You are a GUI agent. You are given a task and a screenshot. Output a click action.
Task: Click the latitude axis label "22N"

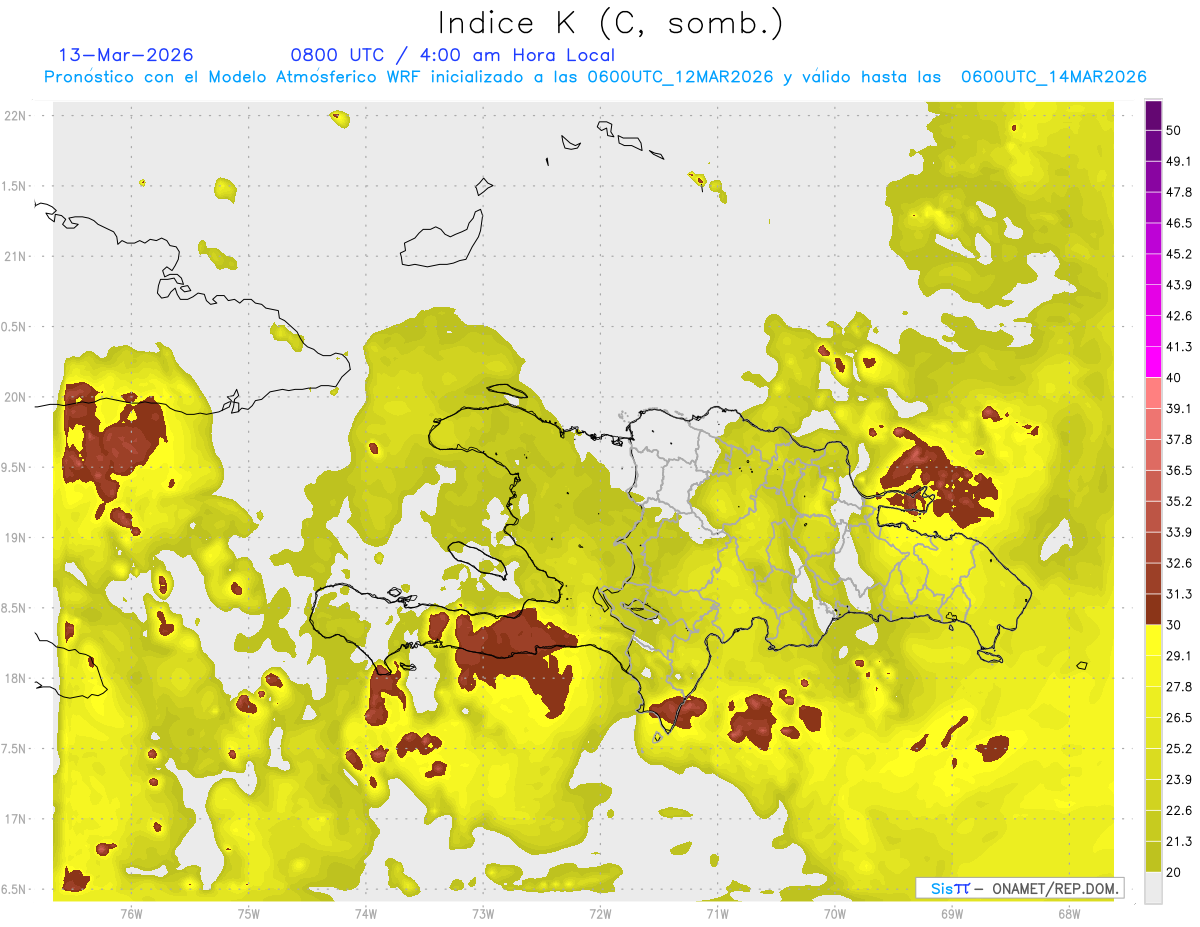click(x=16, y=116)
